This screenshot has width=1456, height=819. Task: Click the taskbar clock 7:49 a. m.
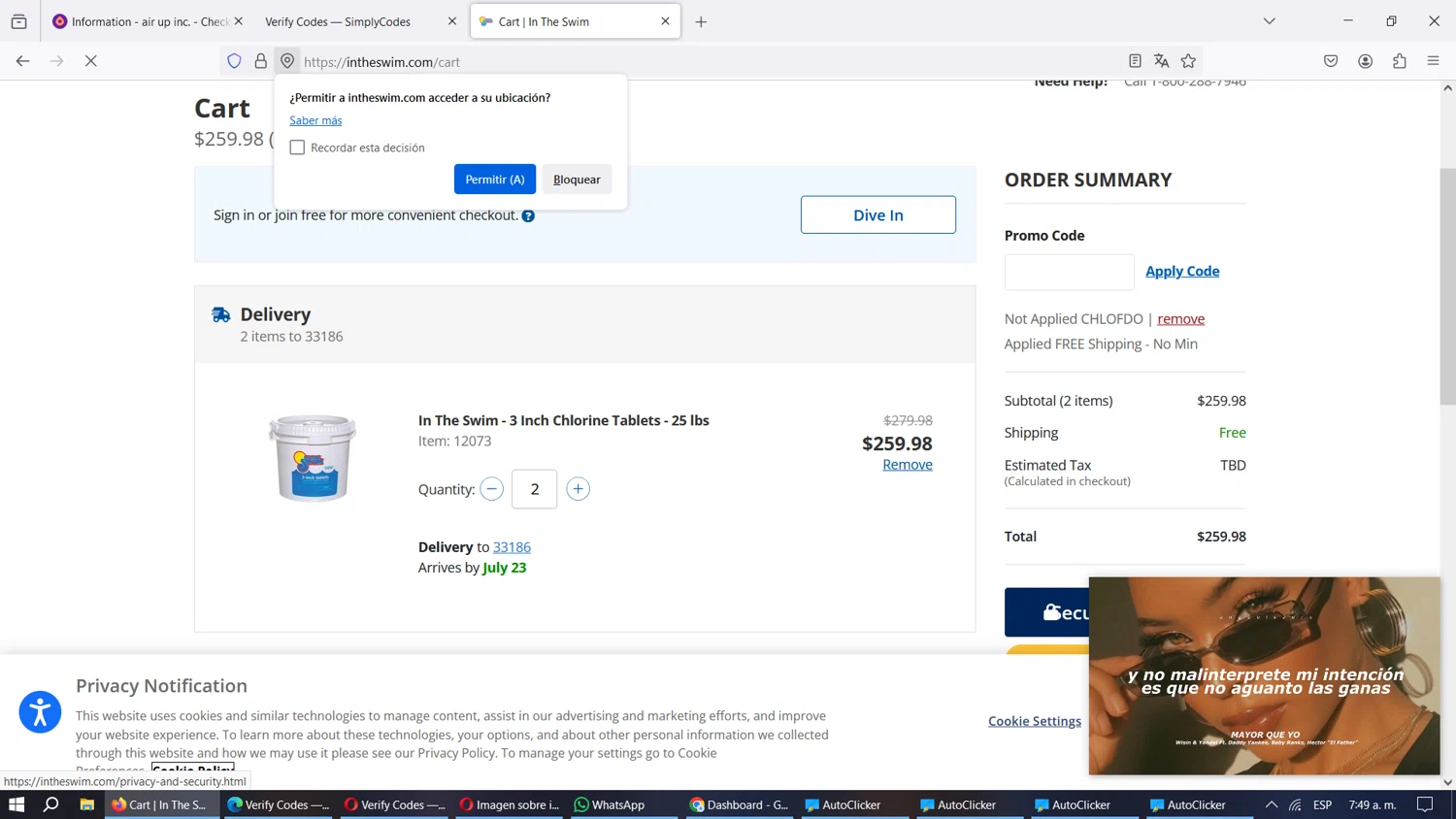(x=1373, y=804)
